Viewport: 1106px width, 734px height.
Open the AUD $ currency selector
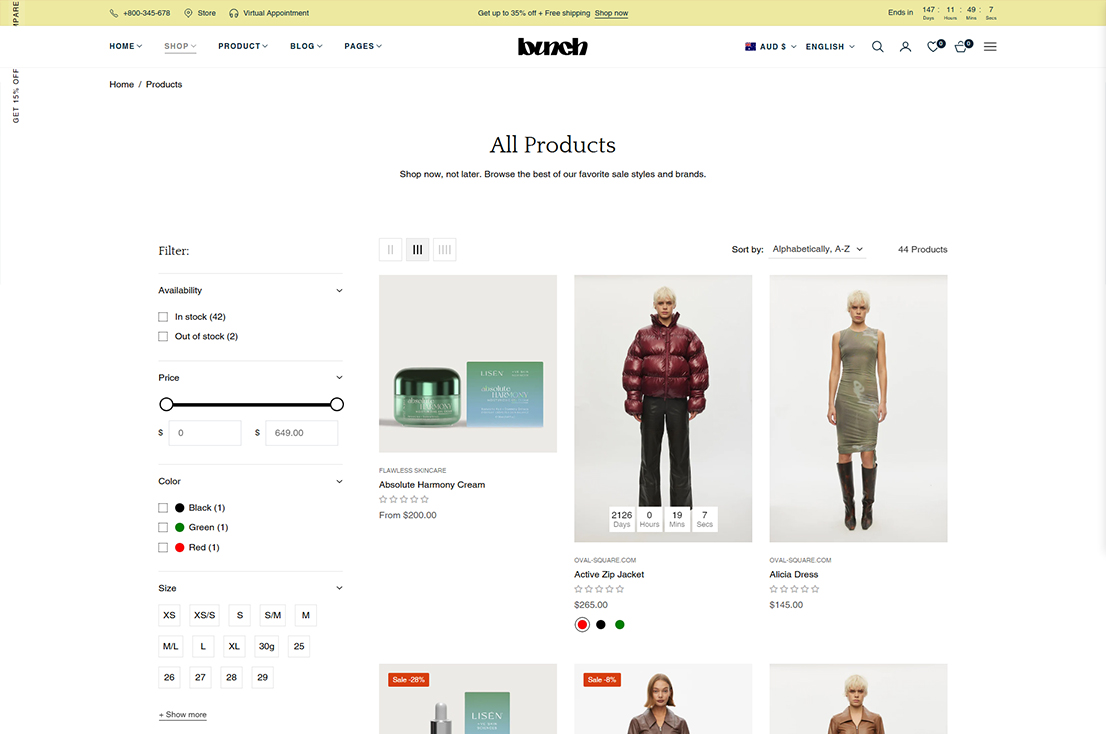771,47
